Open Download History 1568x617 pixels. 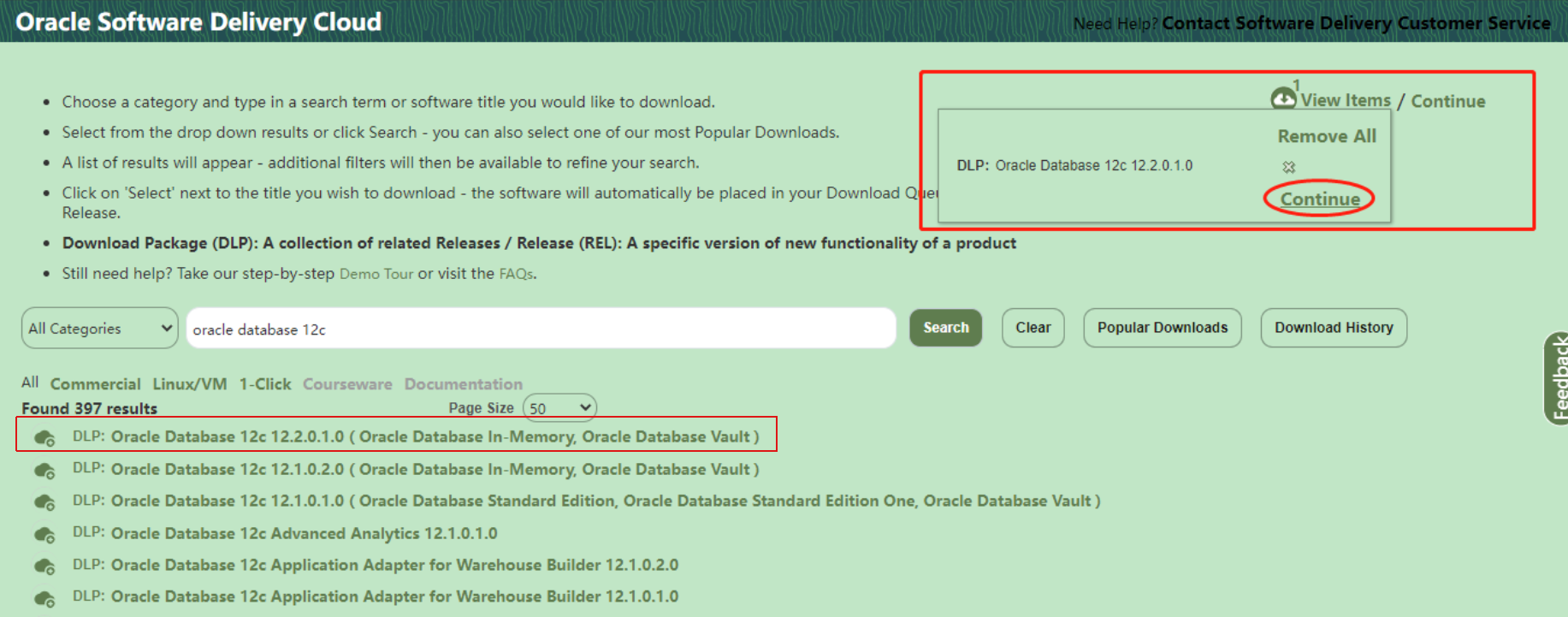[1334, 328]
